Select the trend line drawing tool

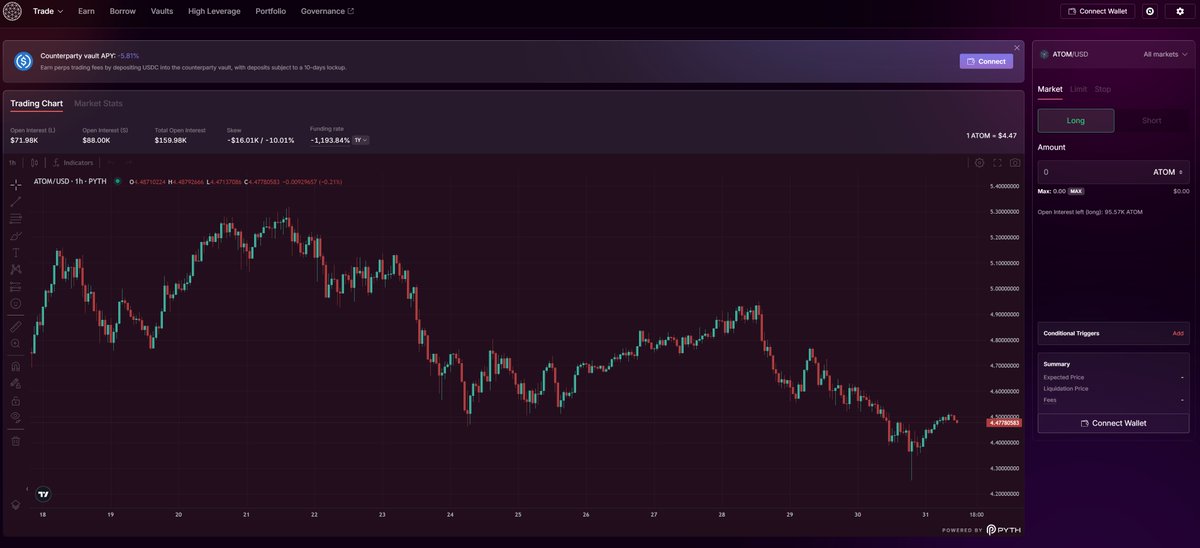pos(16,201)
